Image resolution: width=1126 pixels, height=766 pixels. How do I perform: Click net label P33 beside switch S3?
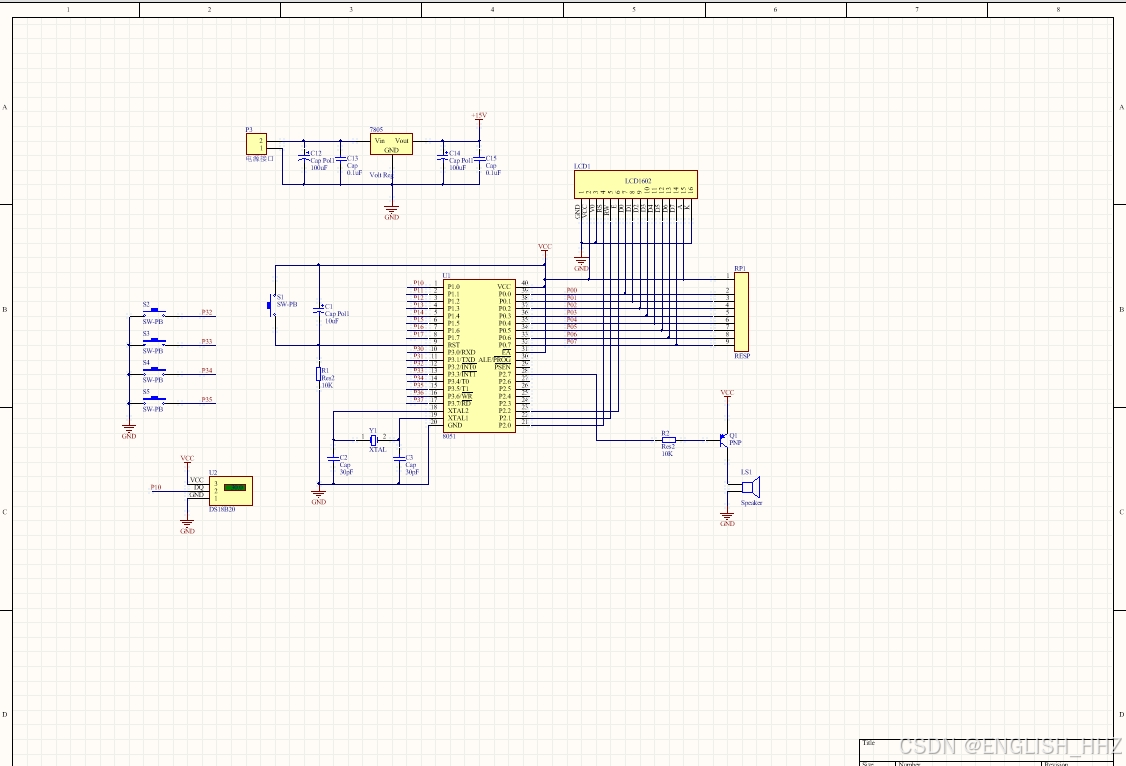(207, 342)
